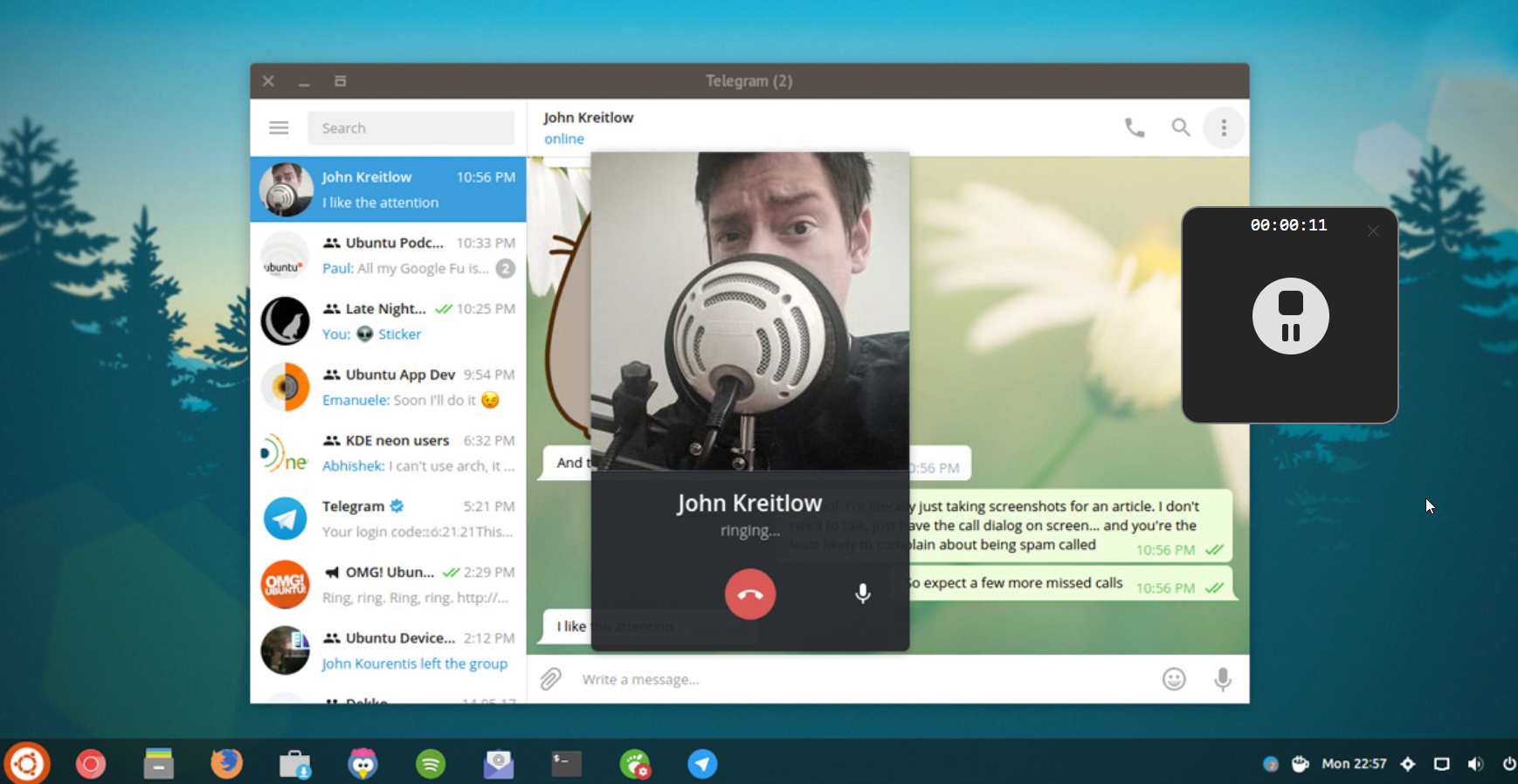1518x784 pixels.
Task: Click the 'just taking screenshots' message bubble
Action: (x=1004, y=526)
